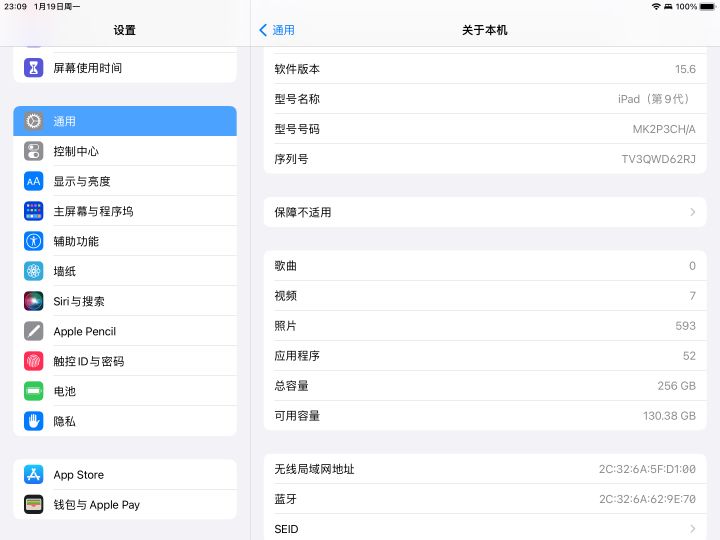Tap the Touch ID fingerprint icon
The height and width of the screenshot is (540, 720).
coord(34,361)
